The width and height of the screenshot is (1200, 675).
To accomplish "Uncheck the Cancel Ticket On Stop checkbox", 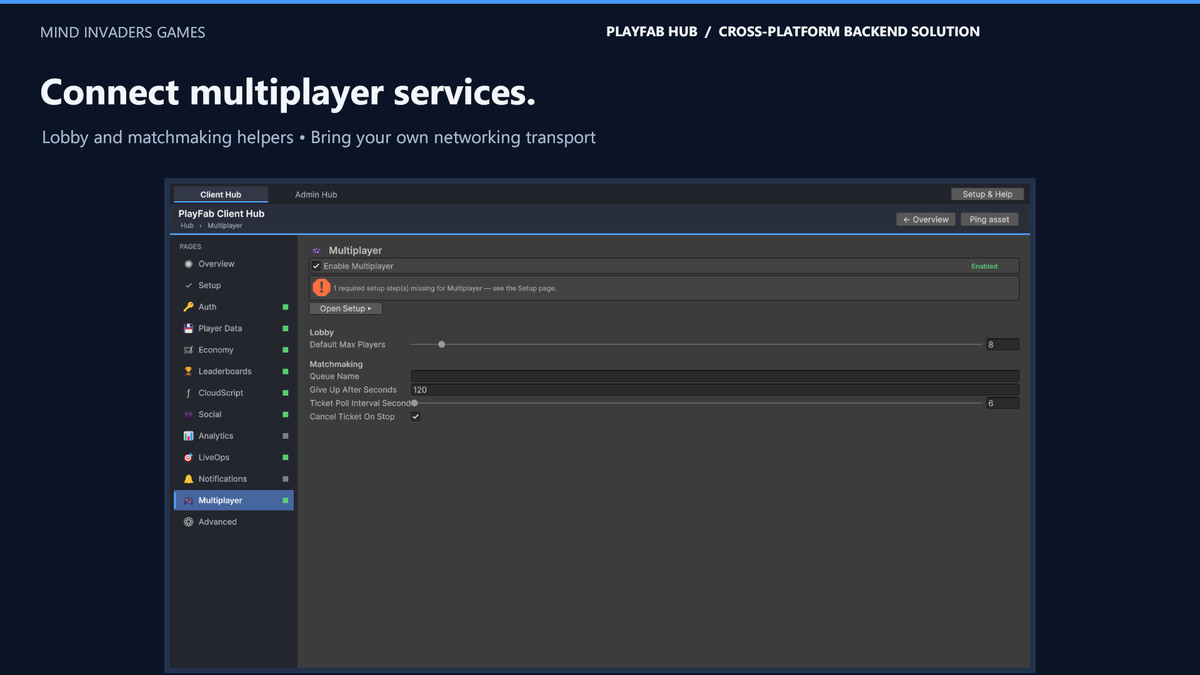I will pyautogui.click(x=416, y=416).
